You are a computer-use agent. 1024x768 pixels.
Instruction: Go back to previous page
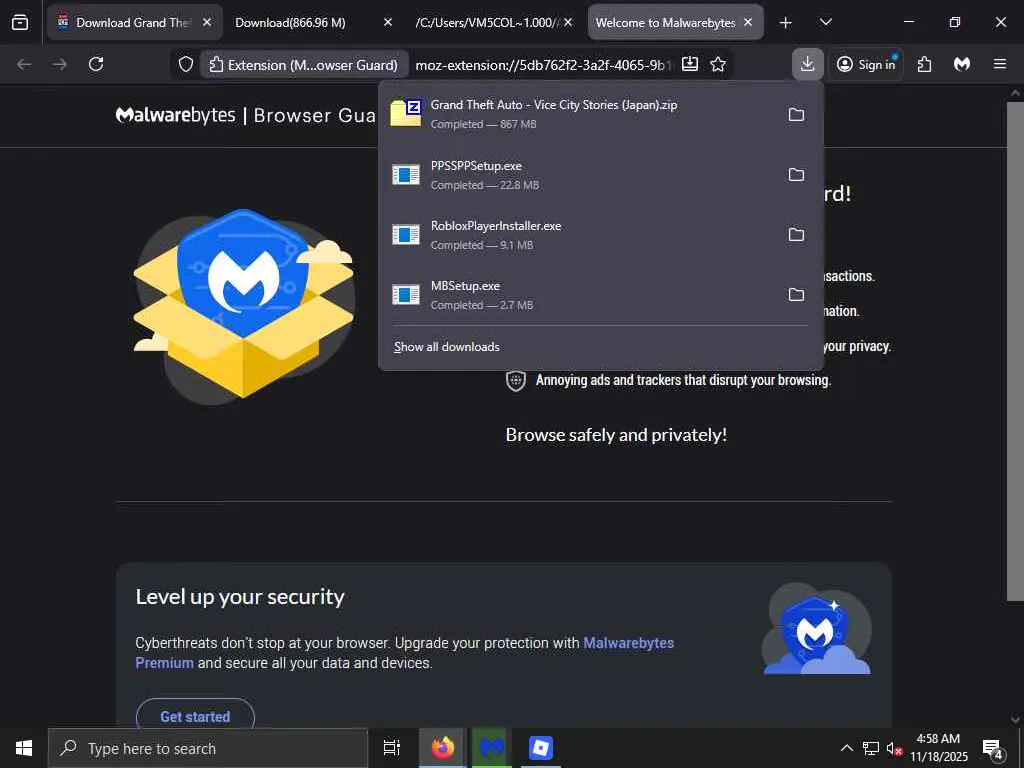click(24, 64)
